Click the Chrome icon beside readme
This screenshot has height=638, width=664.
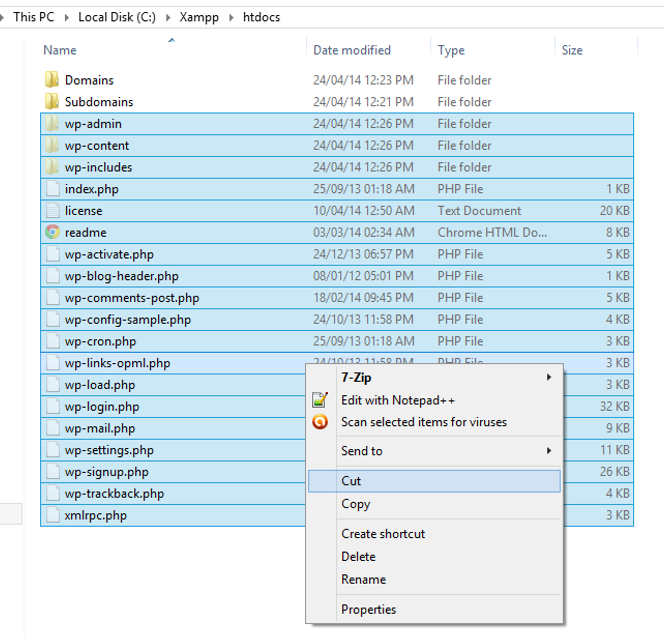pos(53,232)
